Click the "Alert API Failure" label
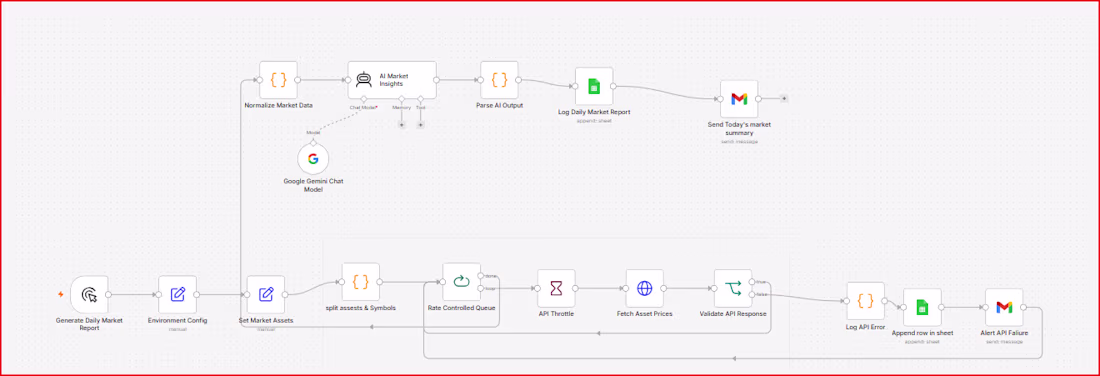This screenshot has height=376, width=1100. pyautogui.click(x=1004, y=333)
